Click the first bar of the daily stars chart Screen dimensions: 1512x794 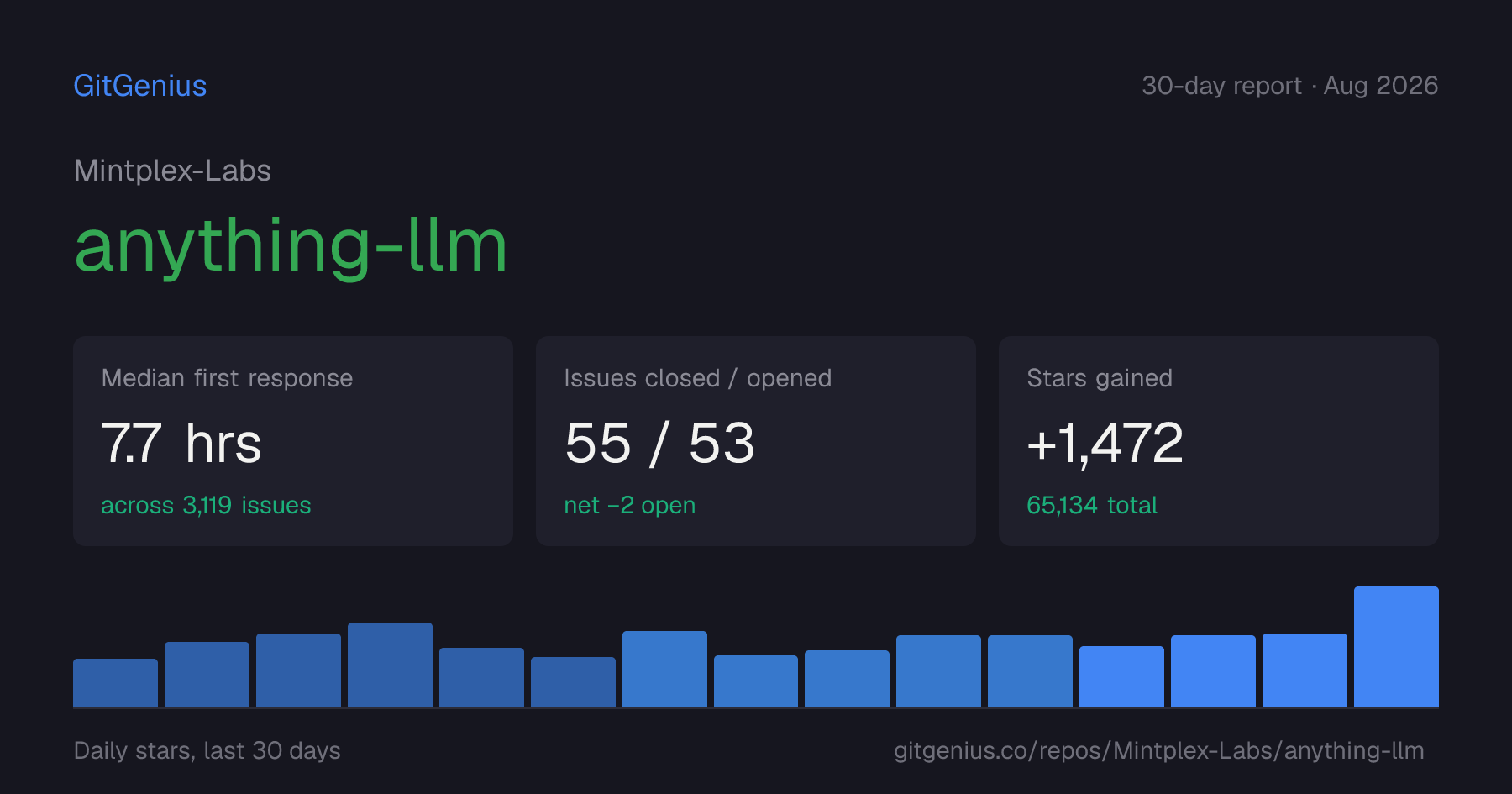[115, 683]
